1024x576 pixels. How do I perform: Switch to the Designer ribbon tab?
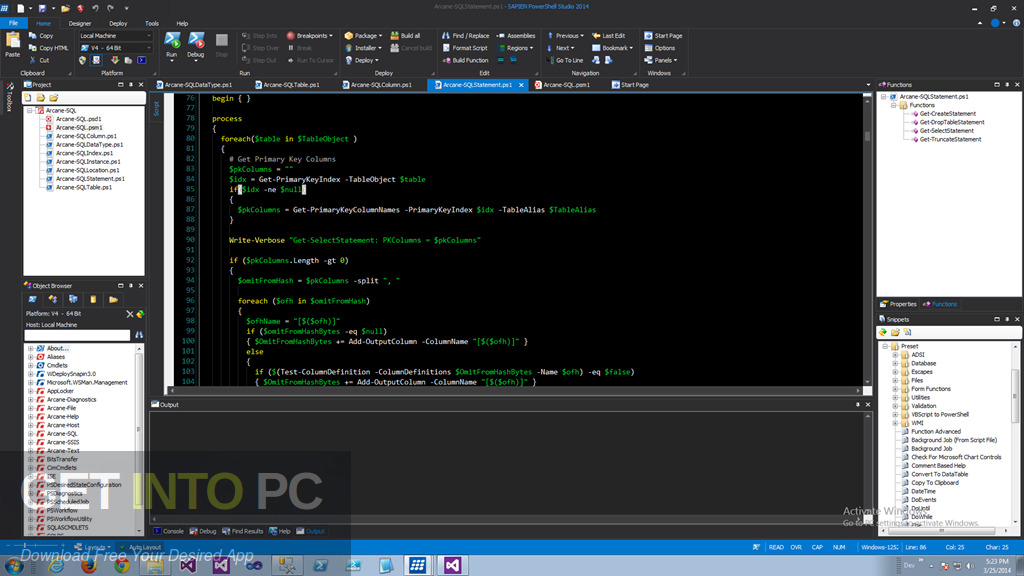(x=80, y=24)
